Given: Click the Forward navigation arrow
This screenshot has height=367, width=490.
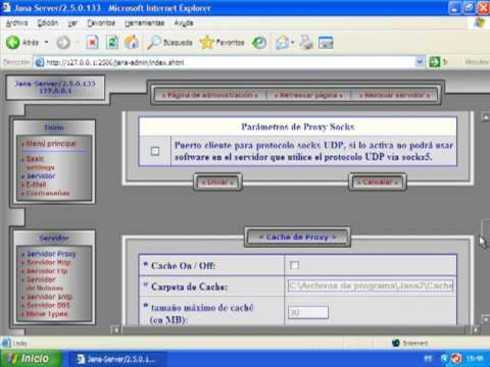Looking at the screenshot, I should pyautogui.click(x=63, y=43).
